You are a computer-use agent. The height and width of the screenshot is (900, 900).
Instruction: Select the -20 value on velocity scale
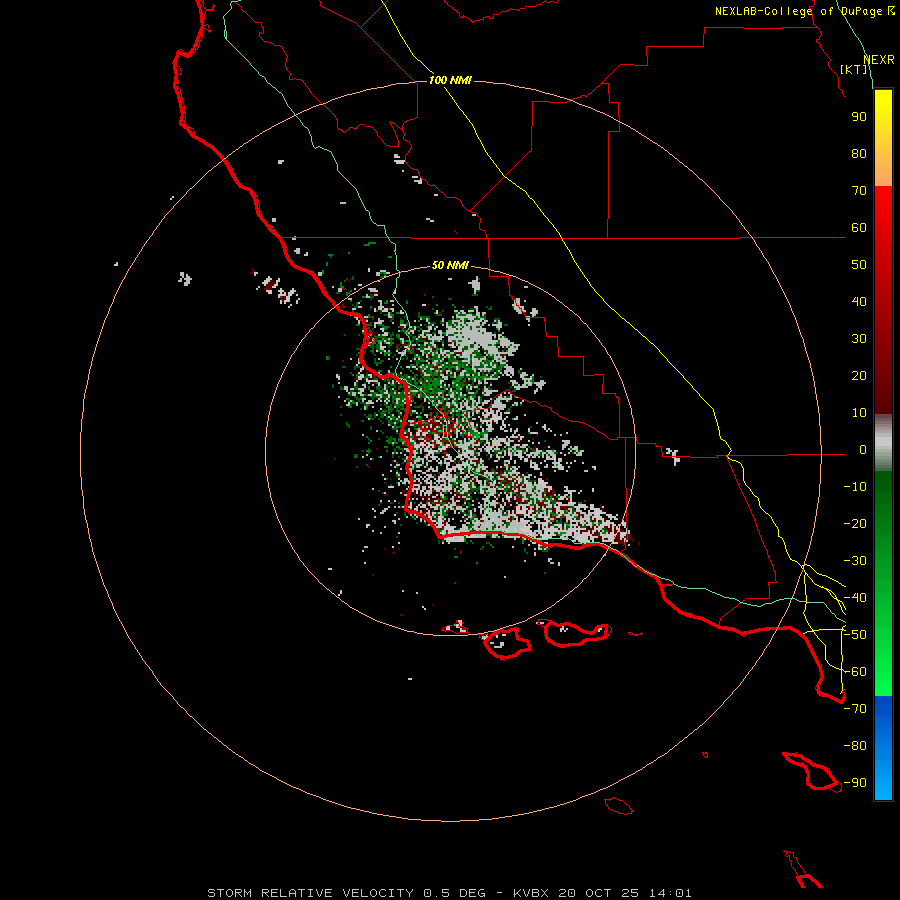coord(855,523)
